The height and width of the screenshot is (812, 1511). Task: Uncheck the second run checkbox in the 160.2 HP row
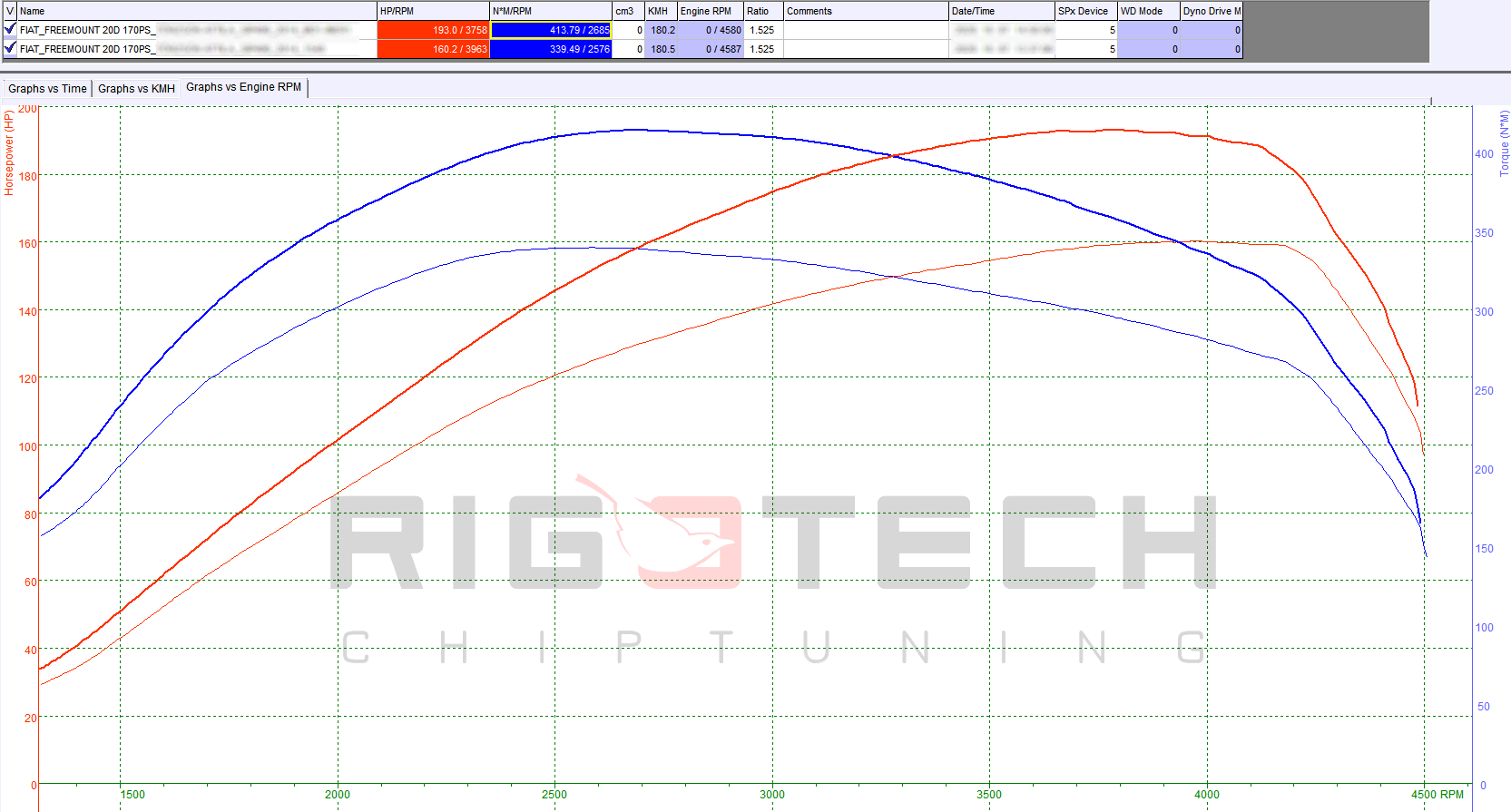(10, 48)
